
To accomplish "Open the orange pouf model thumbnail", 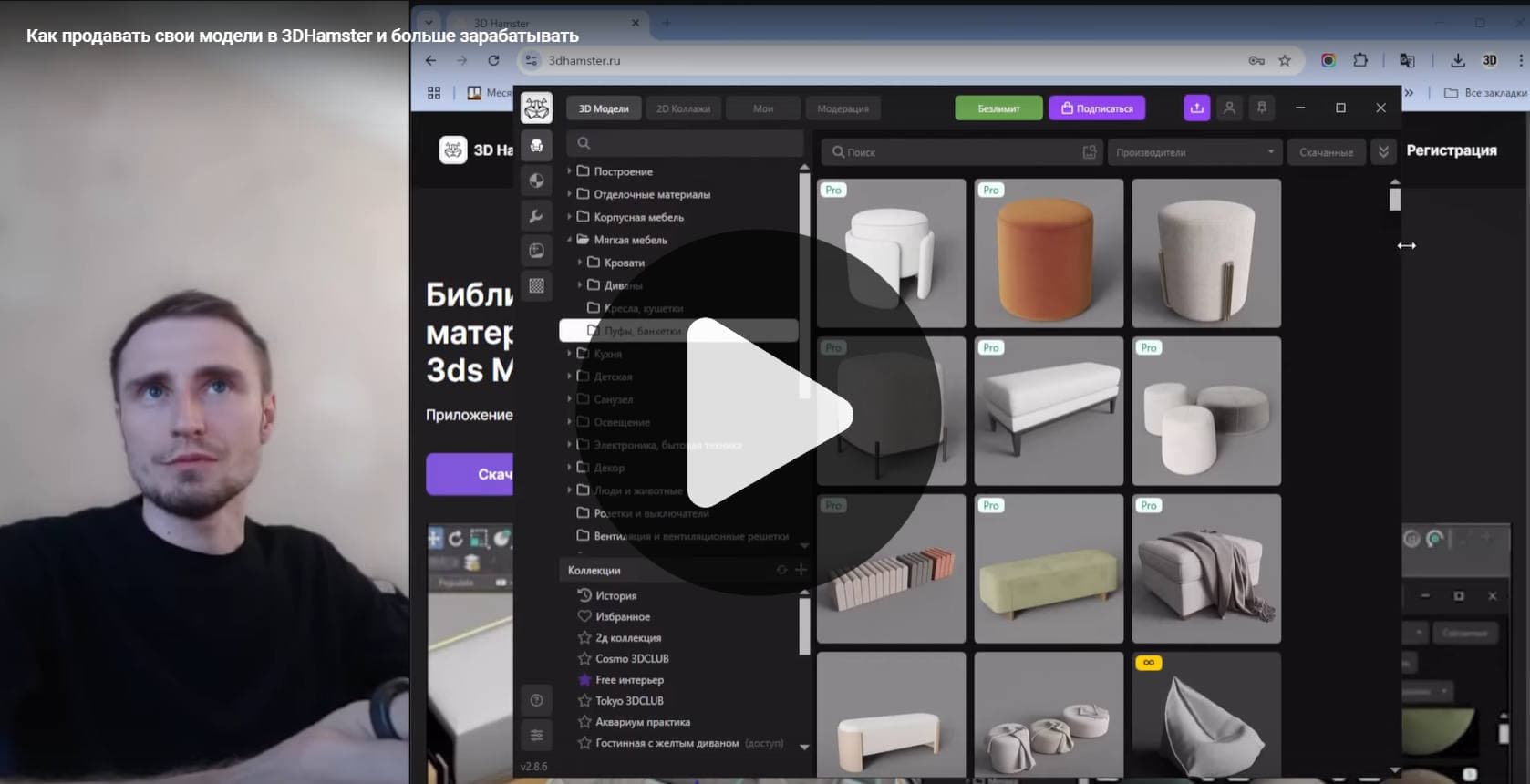I will tap(1049, 253).
